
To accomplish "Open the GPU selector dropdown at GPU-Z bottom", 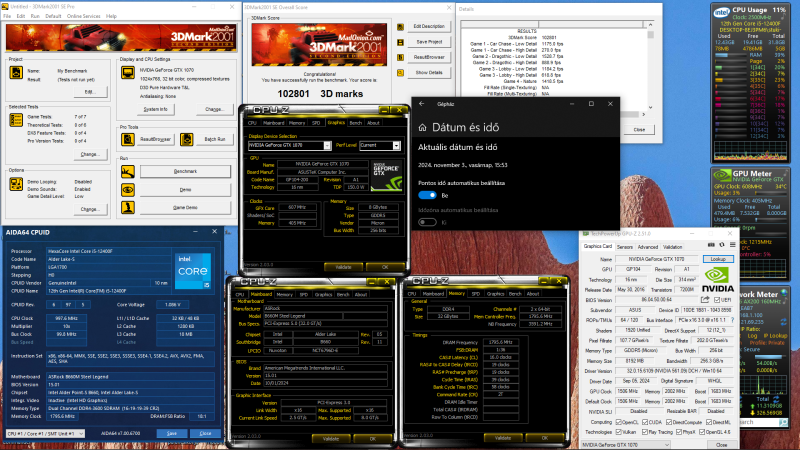I will (x=627, y=445).
